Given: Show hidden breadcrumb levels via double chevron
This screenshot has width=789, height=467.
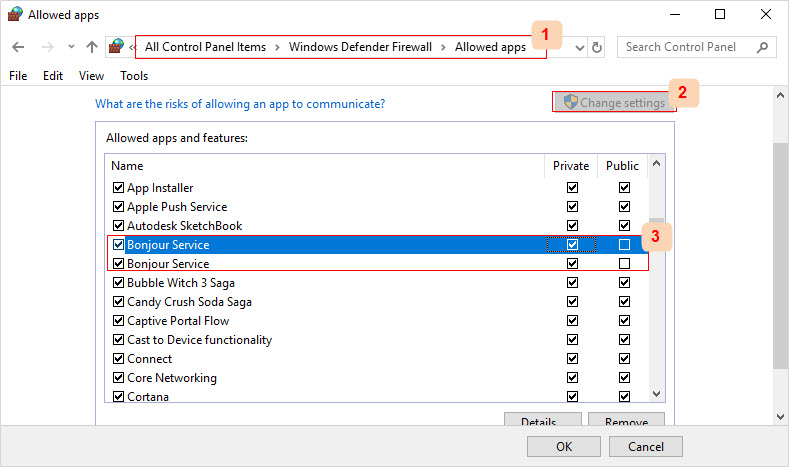Looking at the screenshot, I should click(x=132, y=48).
